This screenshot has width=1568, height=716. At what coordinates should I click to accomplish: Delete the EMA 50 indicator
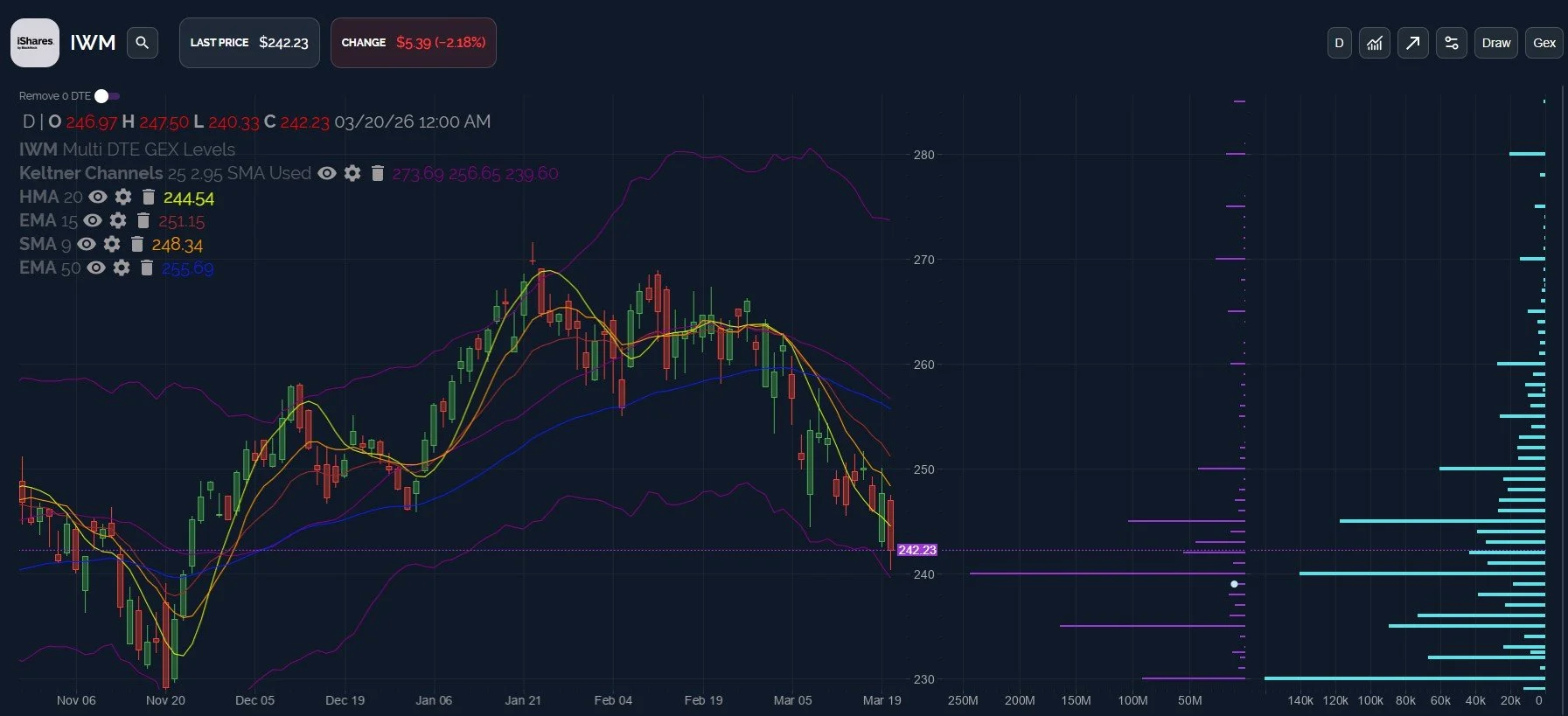point(147,268)
